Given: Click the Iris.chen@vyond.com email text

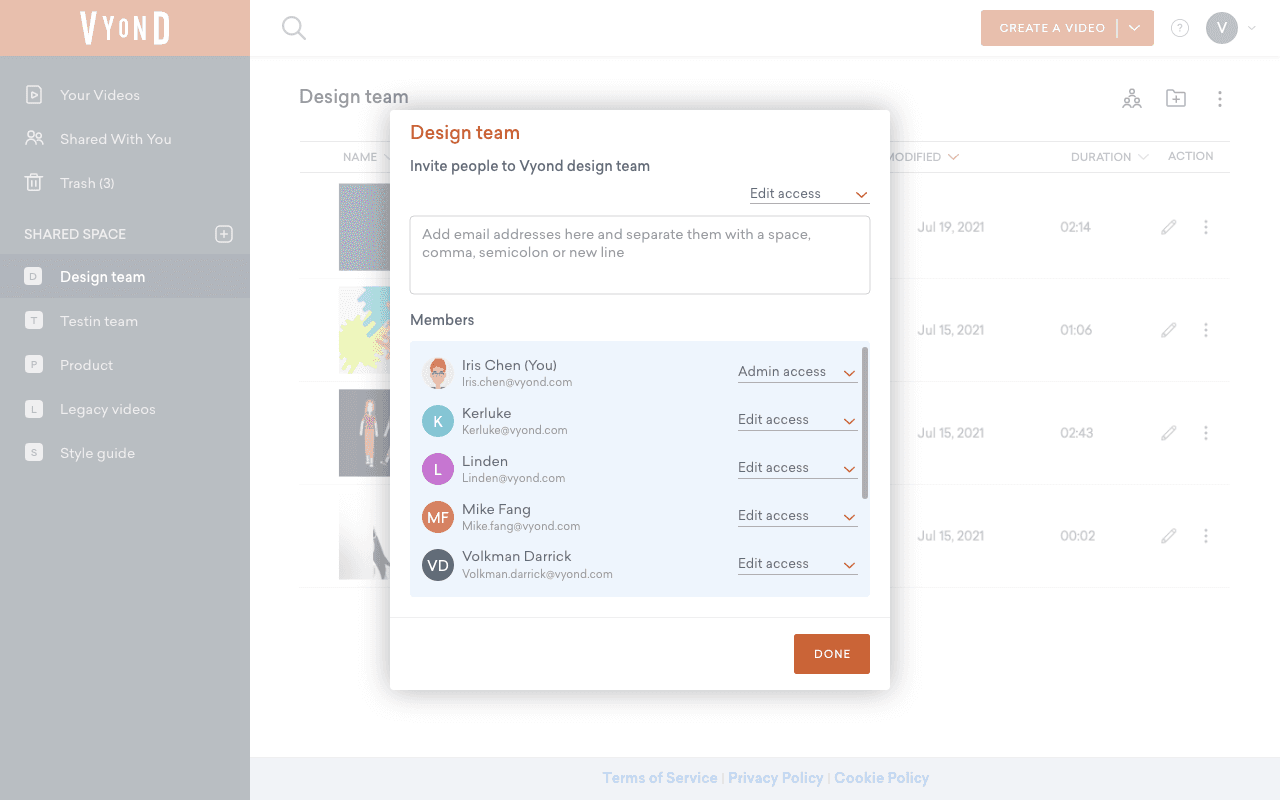Looking at the screenshot, I should [517, 383].
